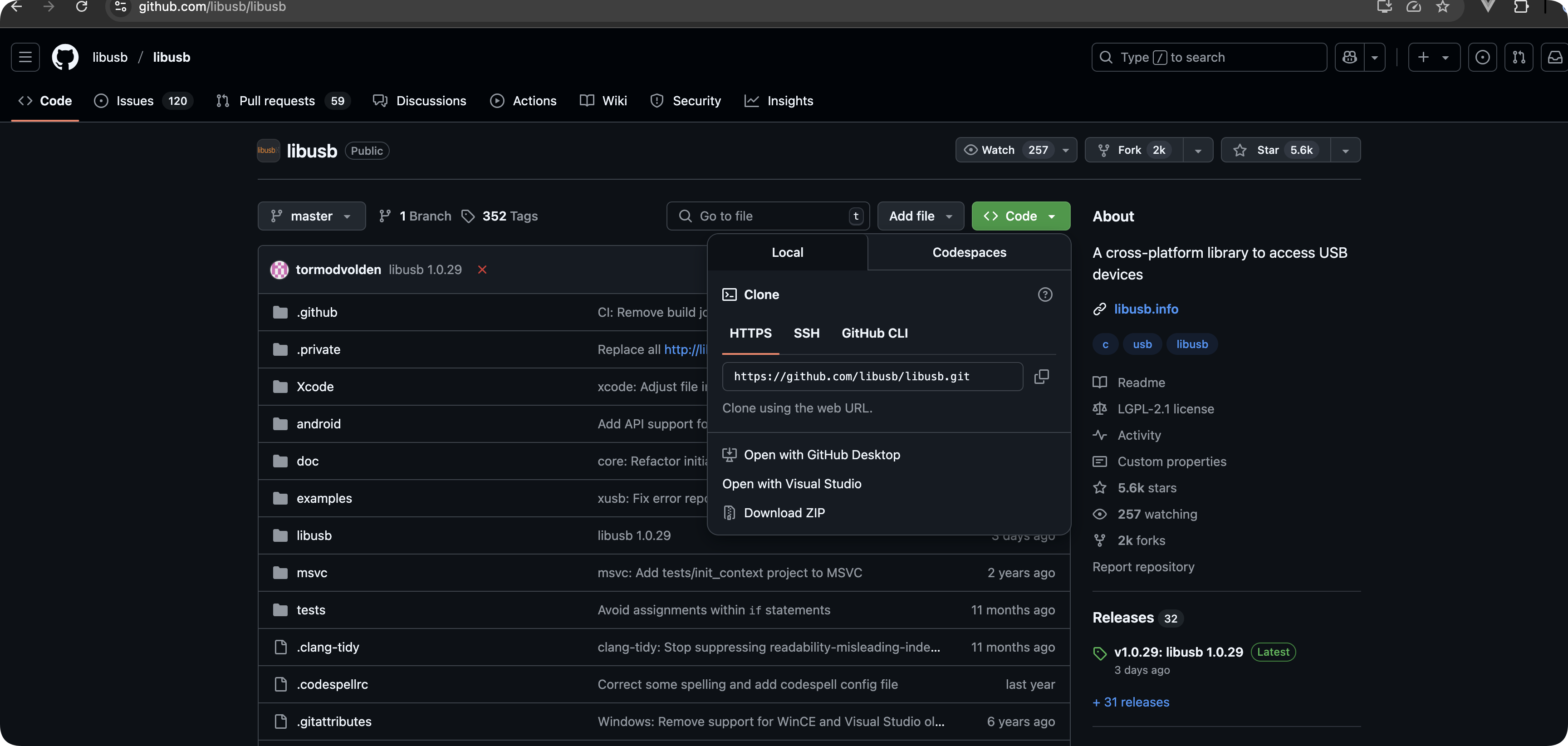Screen dimensions: 1568x746
Task: Open the clone help question-mark icon
Action: click(x=1044, y=295)
